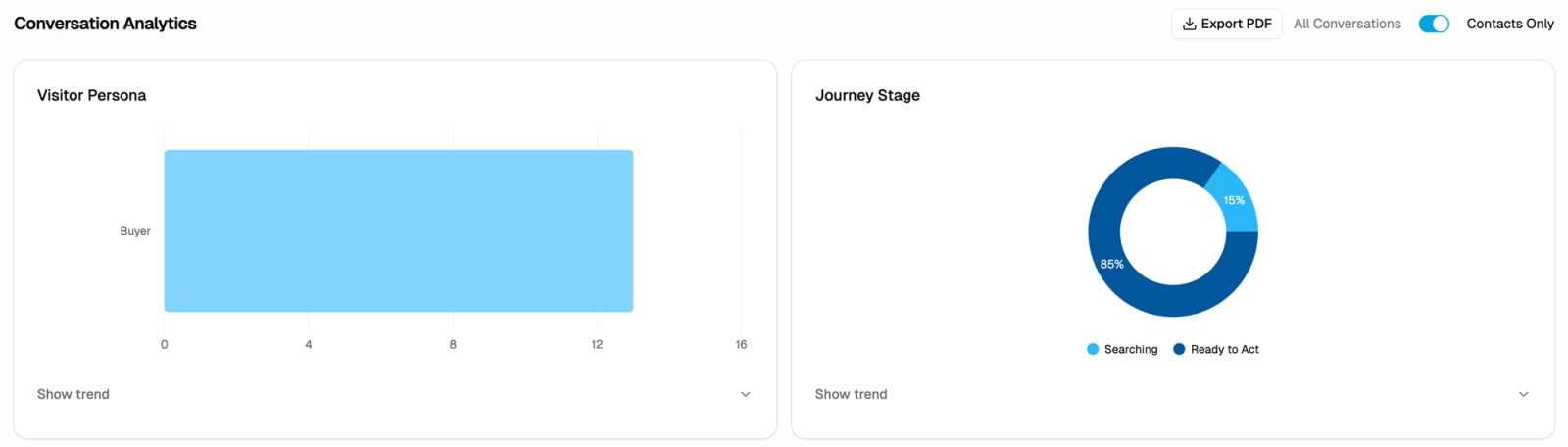
Task: Click the Searching legend label
Action: click(1131, 349)
